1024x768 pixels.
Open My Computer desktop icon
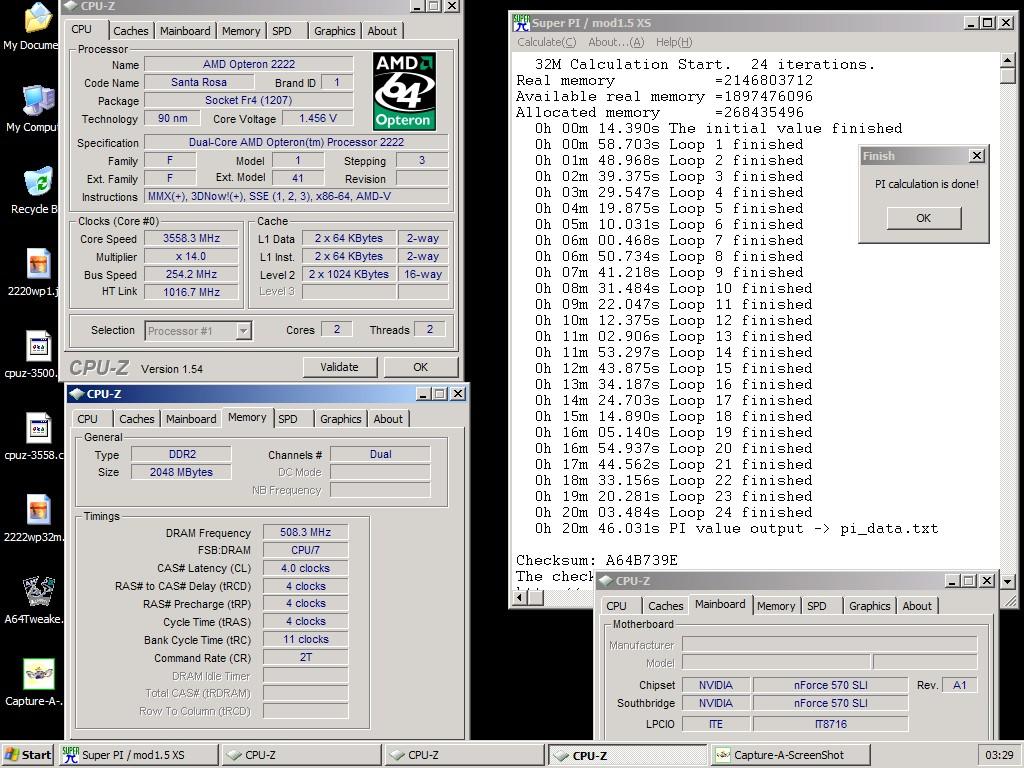(x=37, y=100)
